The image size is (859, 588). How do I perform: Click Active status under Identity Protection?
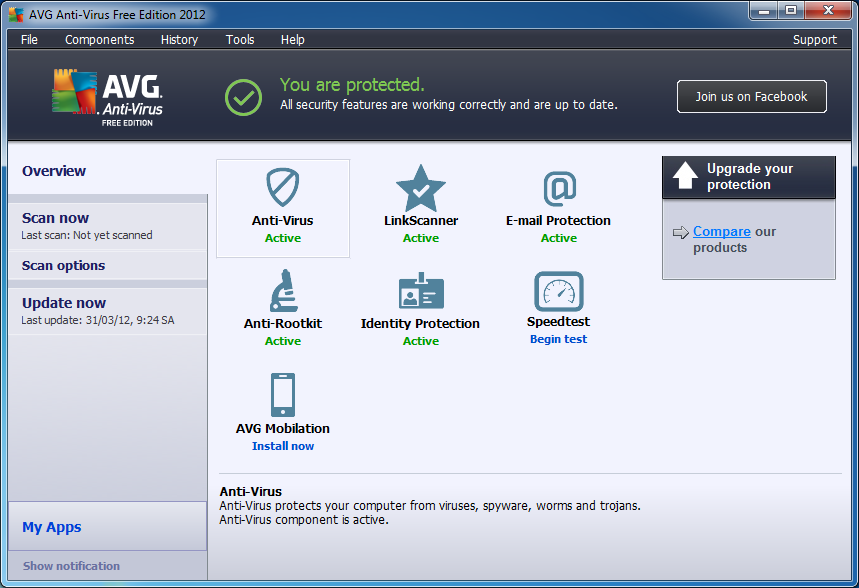(x=421, y=341)
